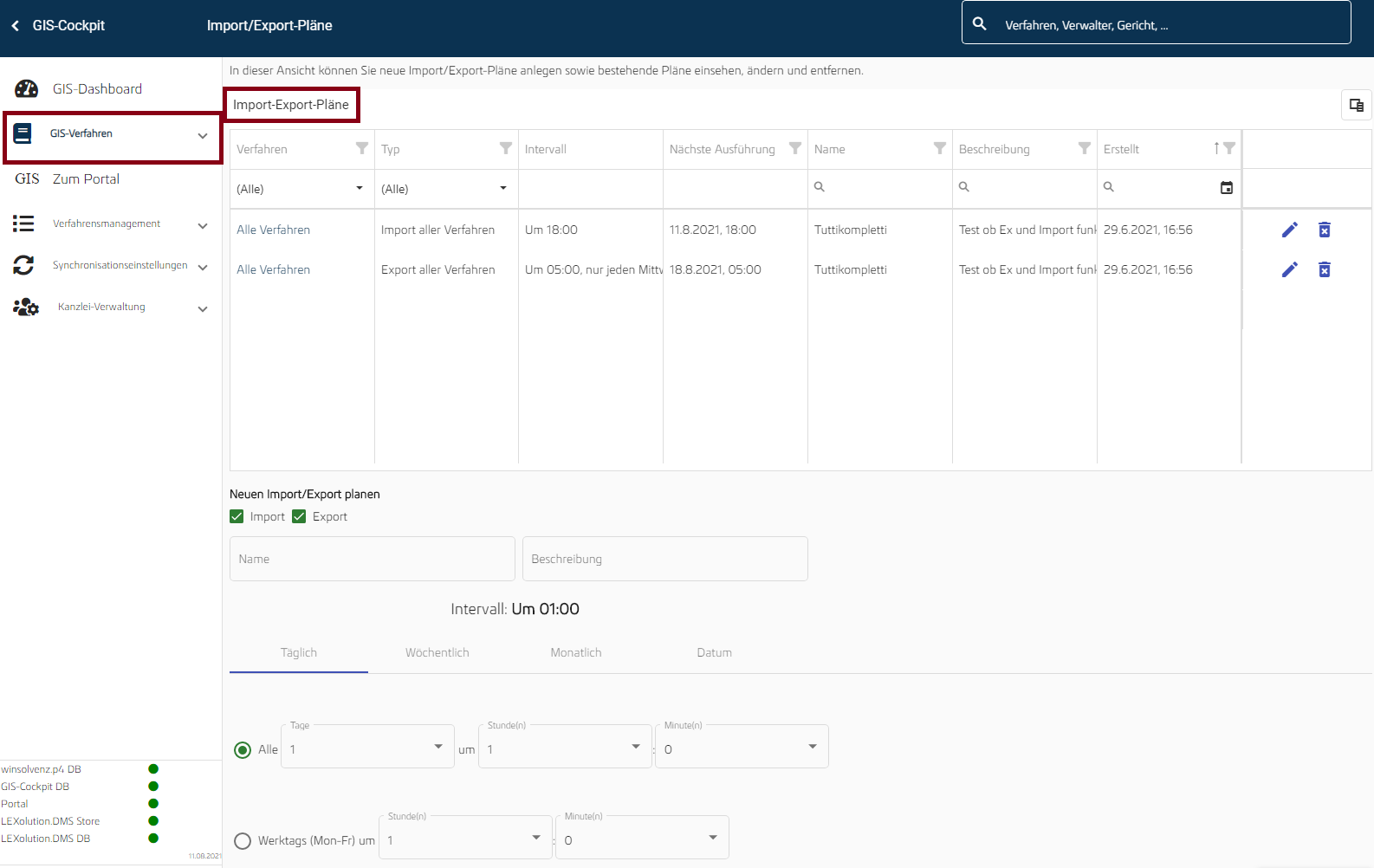1374x868 pixels.
Task: Open the Stunde(n) dropdown in Alle row
Action: click(565, 747)
